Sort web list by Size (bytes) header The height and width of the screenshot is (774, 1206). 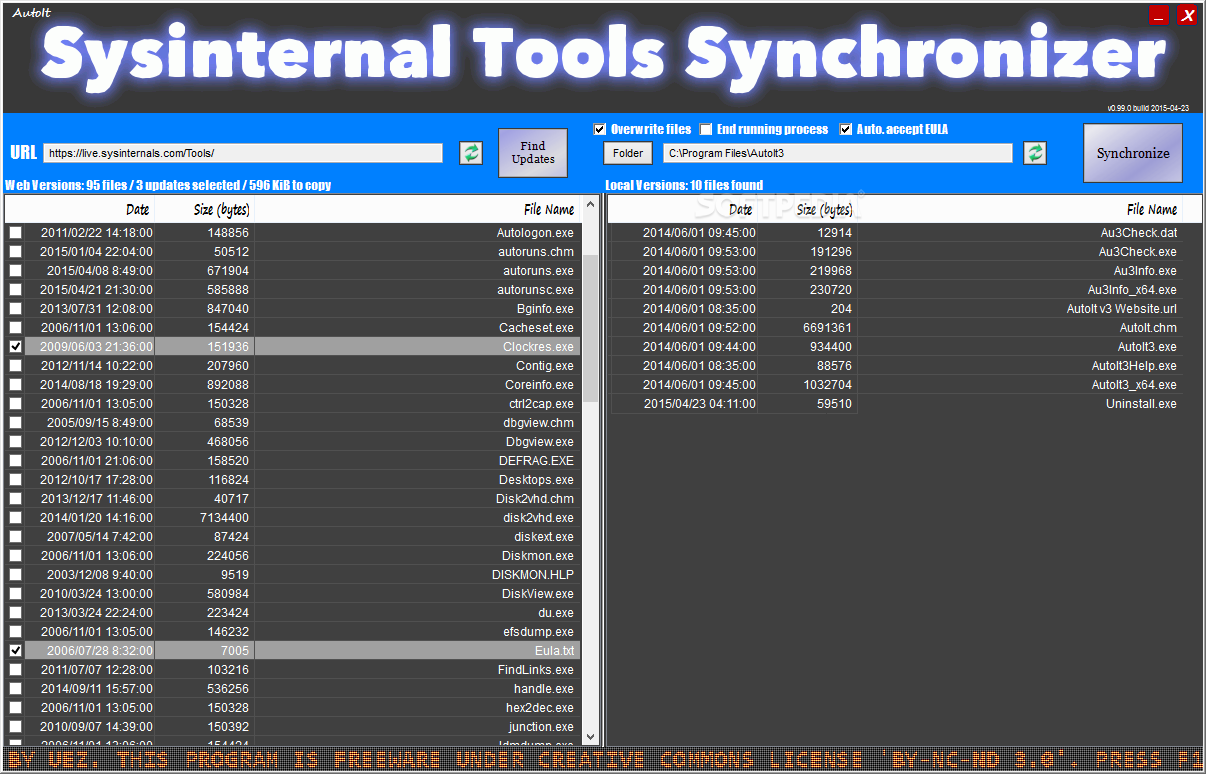(x=205, y=209)
